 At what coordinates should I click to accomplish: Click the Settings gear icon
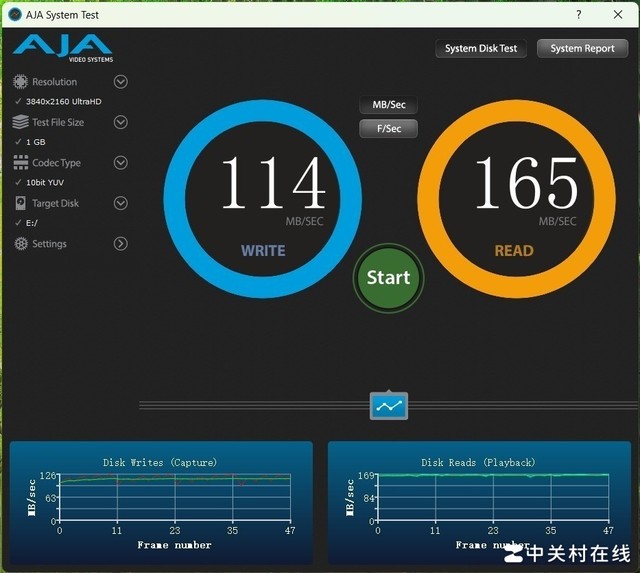click(x=21, y=244)
